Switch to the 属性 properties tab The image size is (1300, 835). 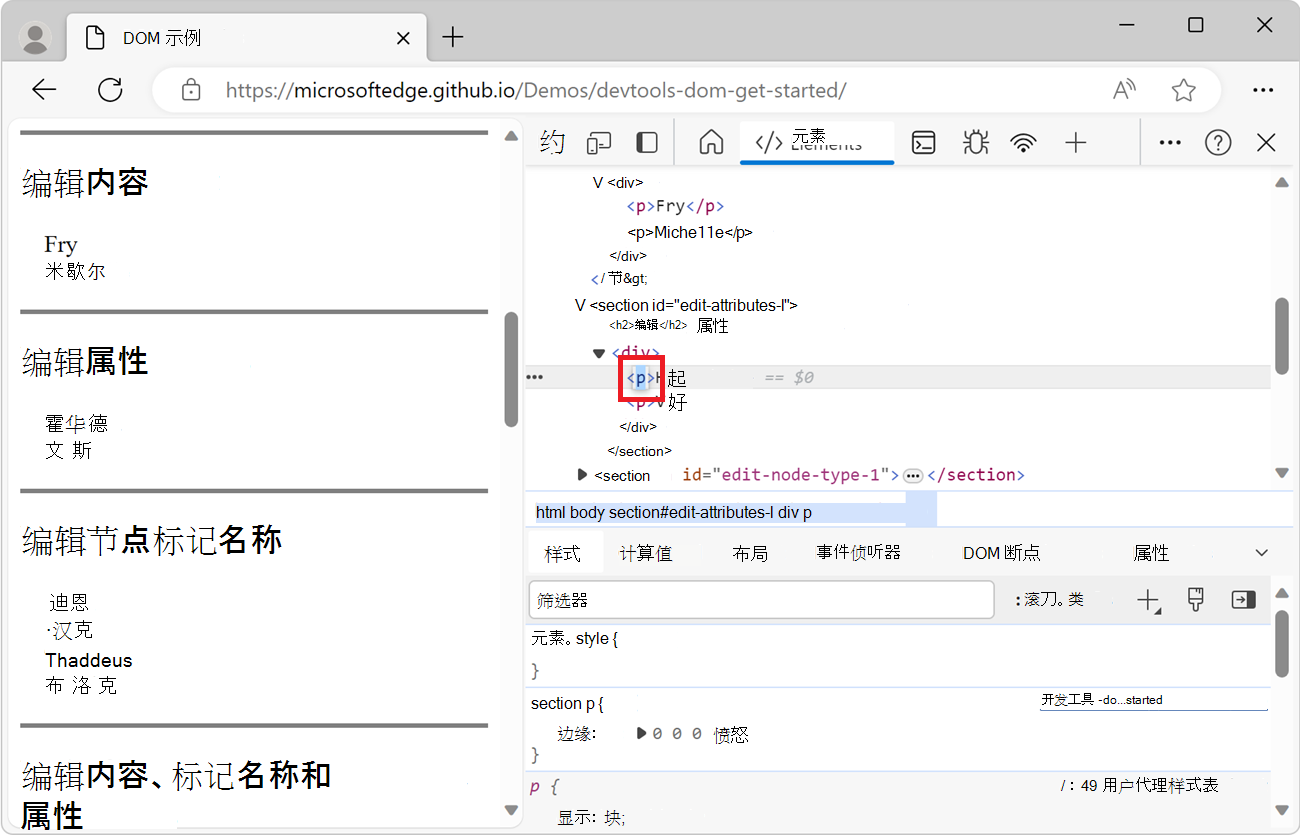coord(1151,553)
